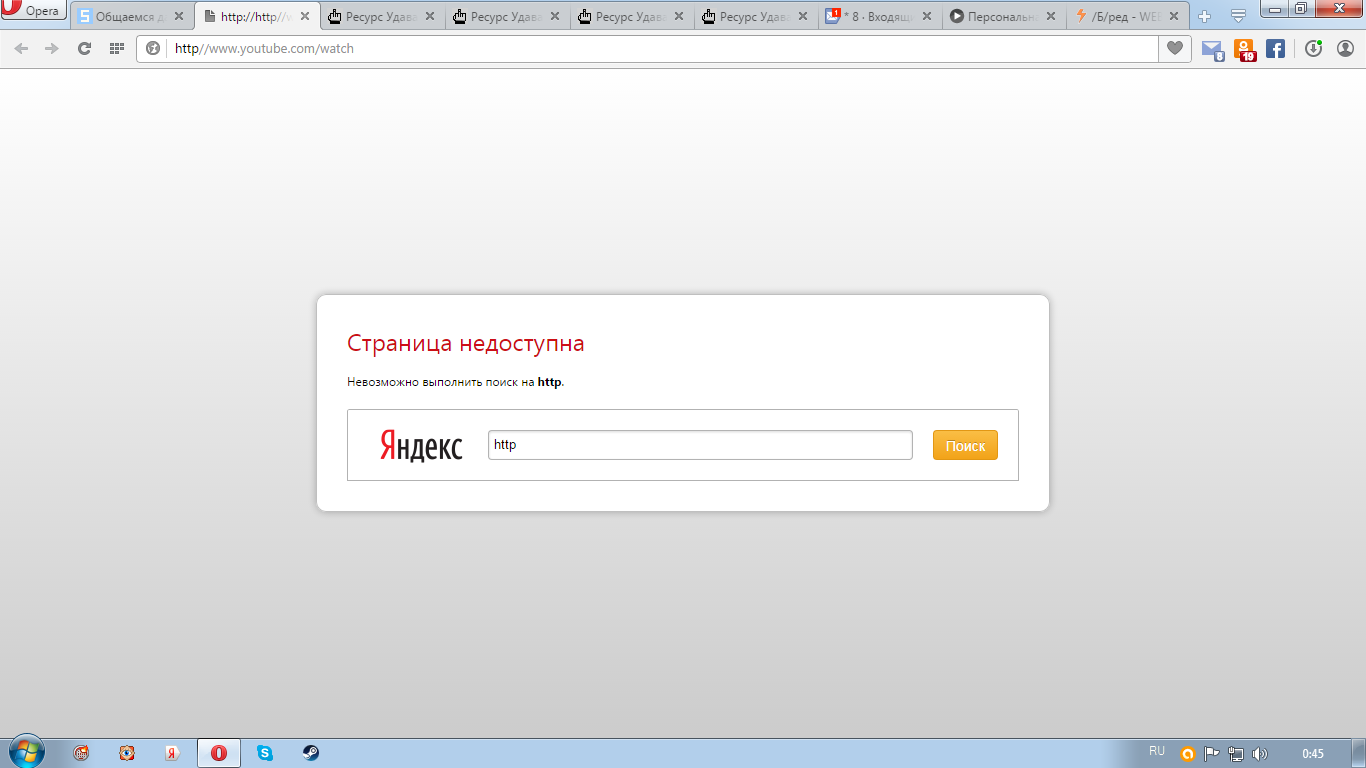Switch to the Общаемся tab

point(125,17)
